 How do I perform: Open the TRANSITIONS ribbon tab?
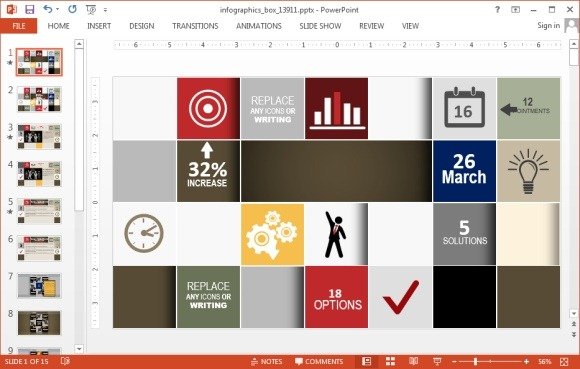(195, 26)
